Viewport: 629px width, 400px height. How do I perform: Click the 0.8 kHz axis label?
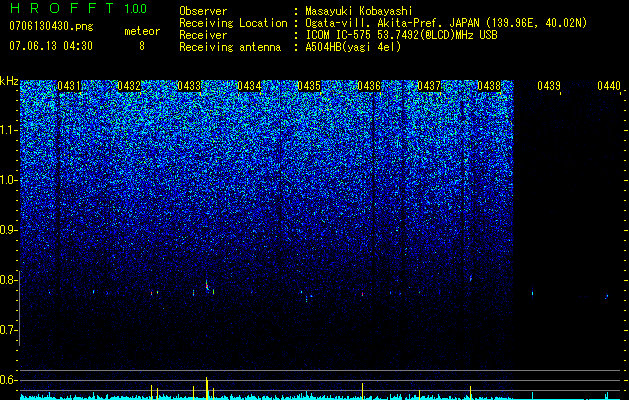pyautogui.click(x=9, y=280)
